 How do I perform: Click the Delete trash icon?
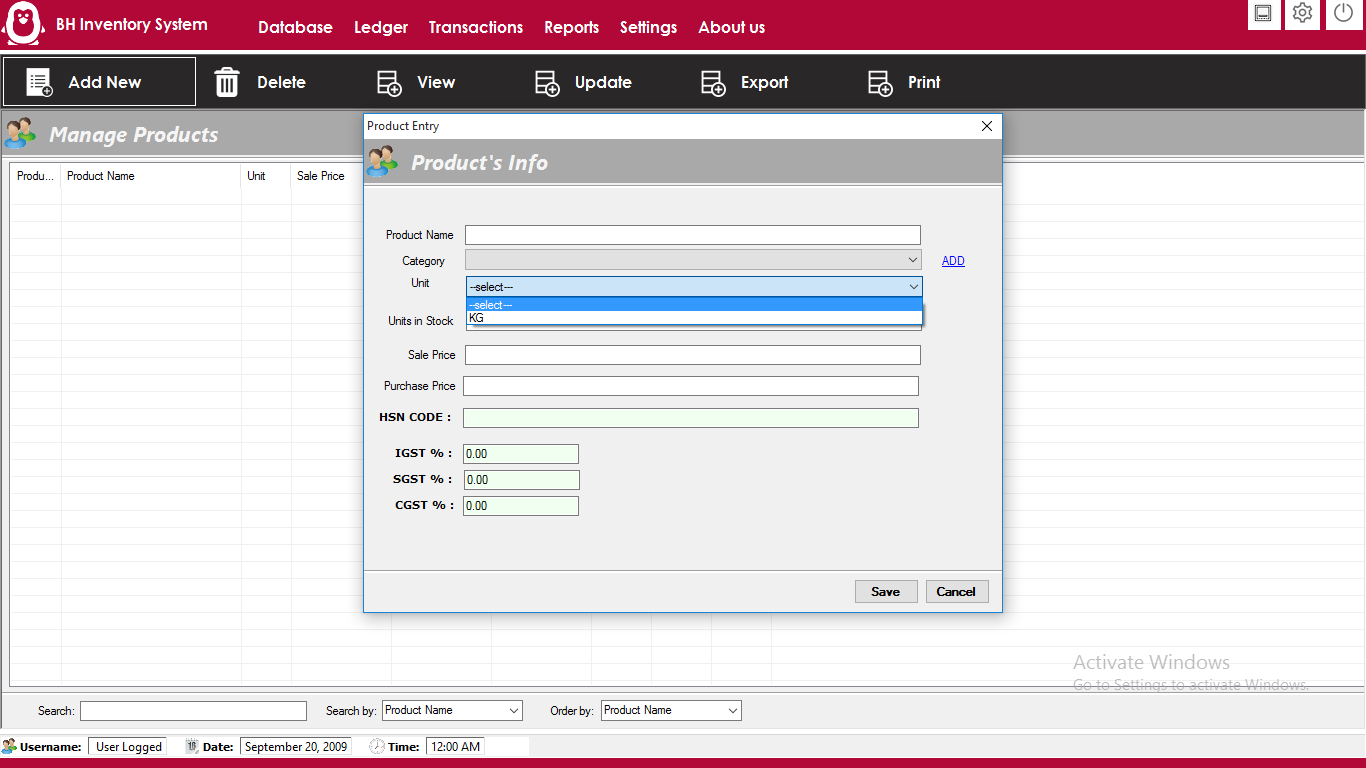pyautogui.click(x=227, y=83)
